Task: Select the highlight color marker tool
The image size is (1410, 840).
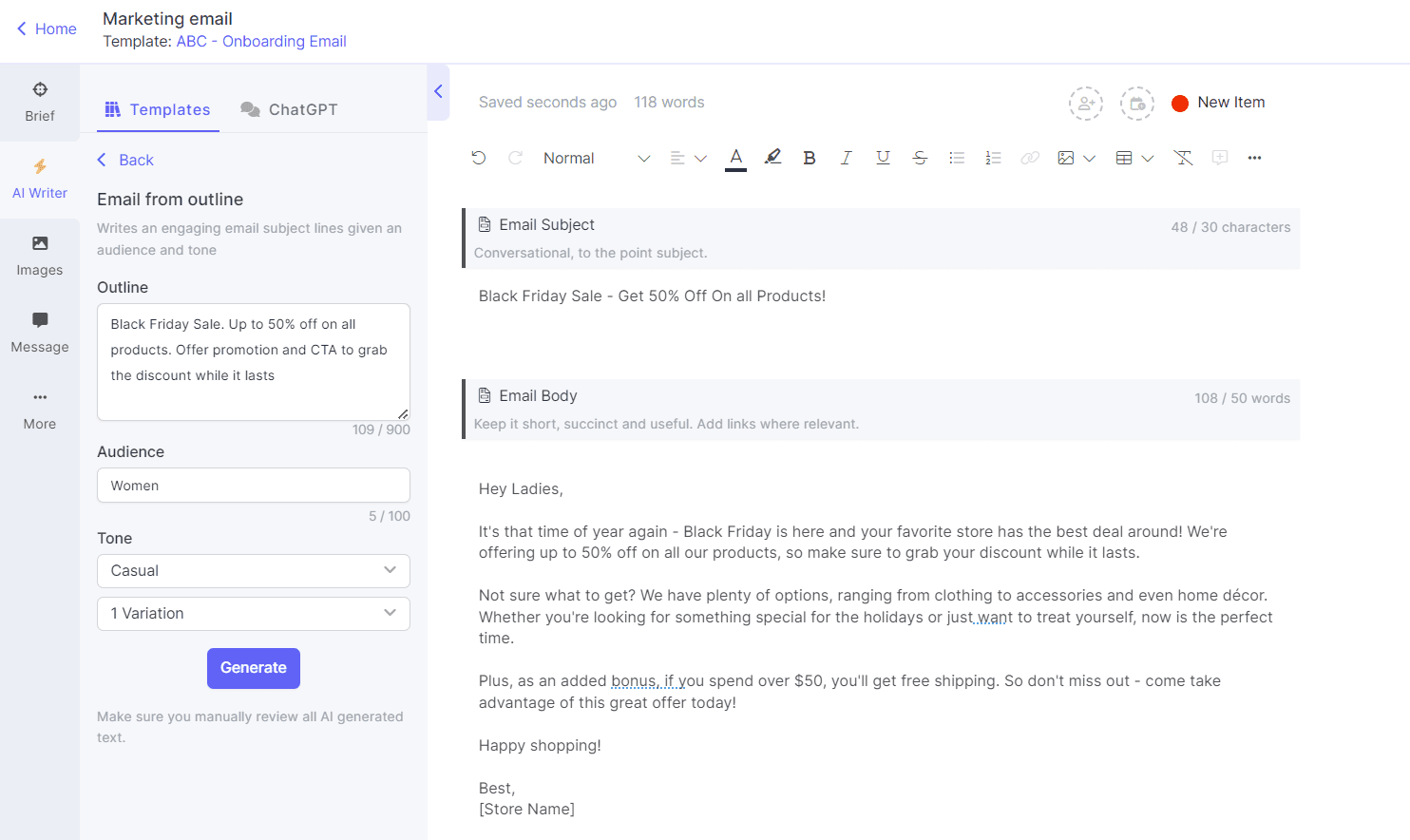Action: [772, 158]
